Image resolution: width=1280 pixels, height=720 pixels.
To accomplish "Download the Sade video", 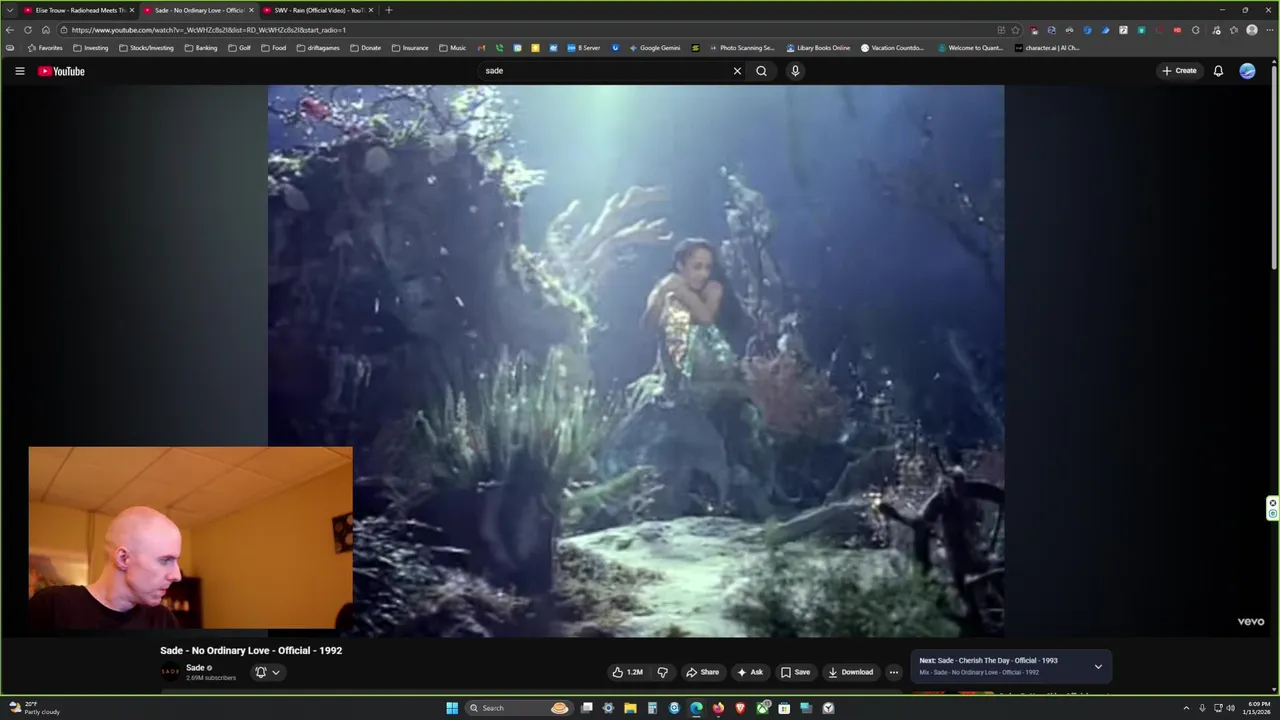I will [x=851, y=672].
